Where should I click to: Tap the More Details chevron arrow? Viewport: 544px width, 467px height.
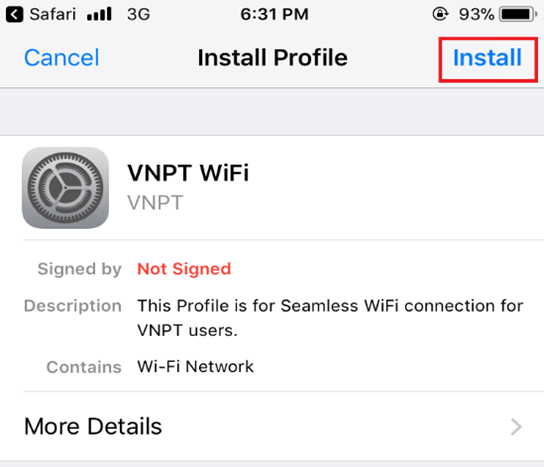pos(516,427)
